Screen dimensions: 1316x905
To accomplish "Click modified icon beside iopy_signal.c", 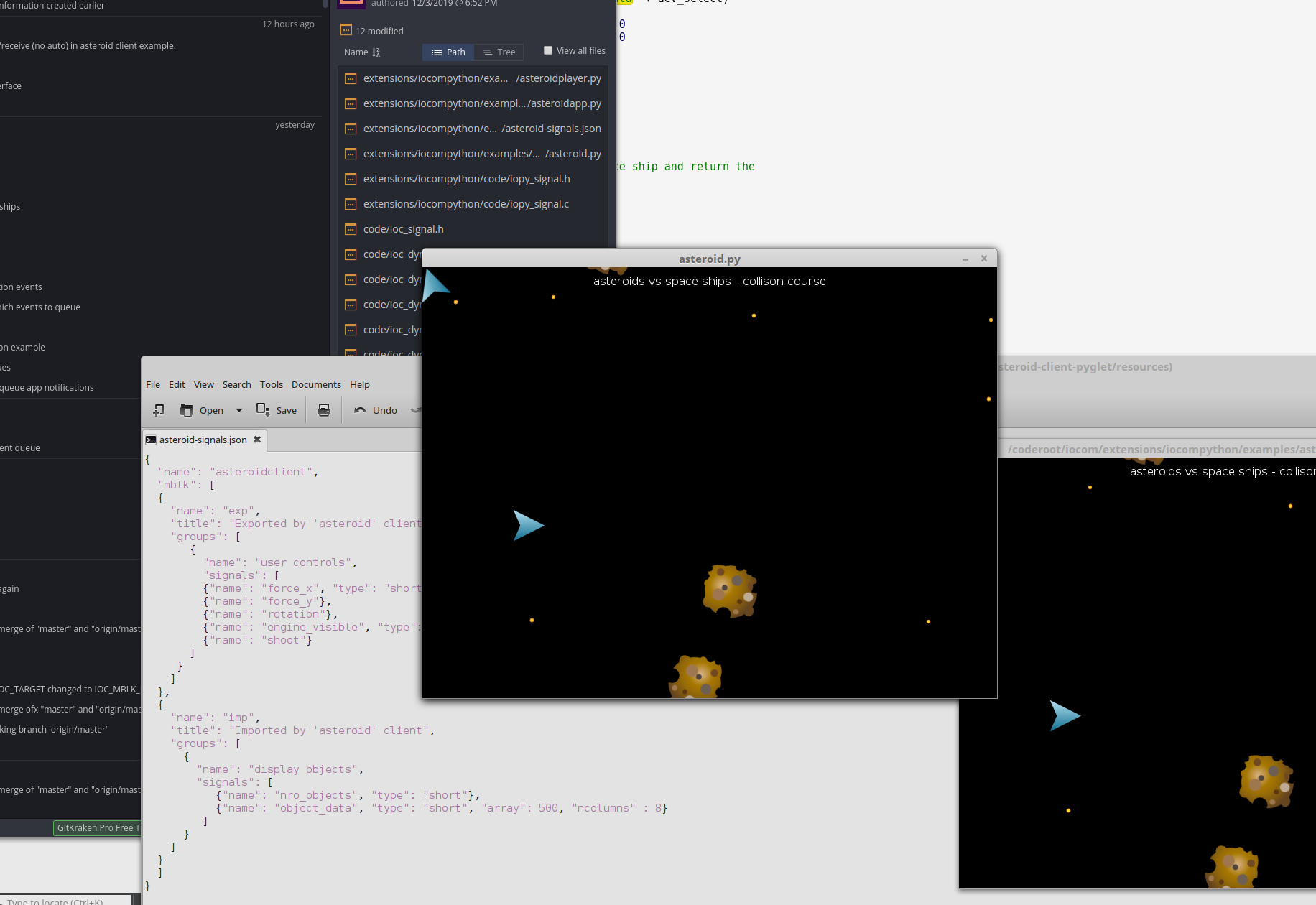I will [x=351, y=204].
